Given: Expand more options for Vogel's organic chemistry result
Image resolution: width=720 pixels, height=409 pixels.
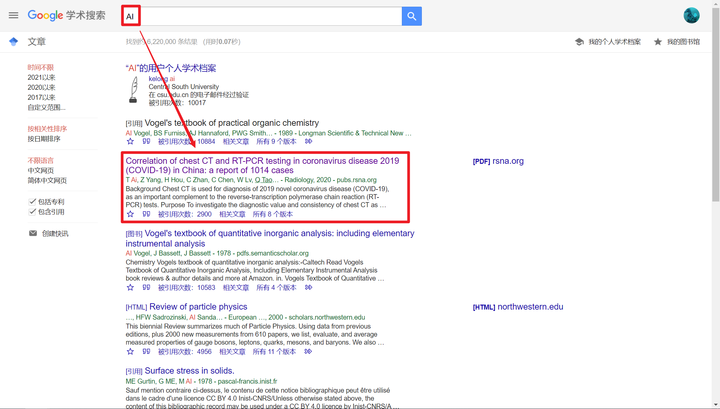Looking at the screenshot, I should pyautogui.click(x=308, y=141).
